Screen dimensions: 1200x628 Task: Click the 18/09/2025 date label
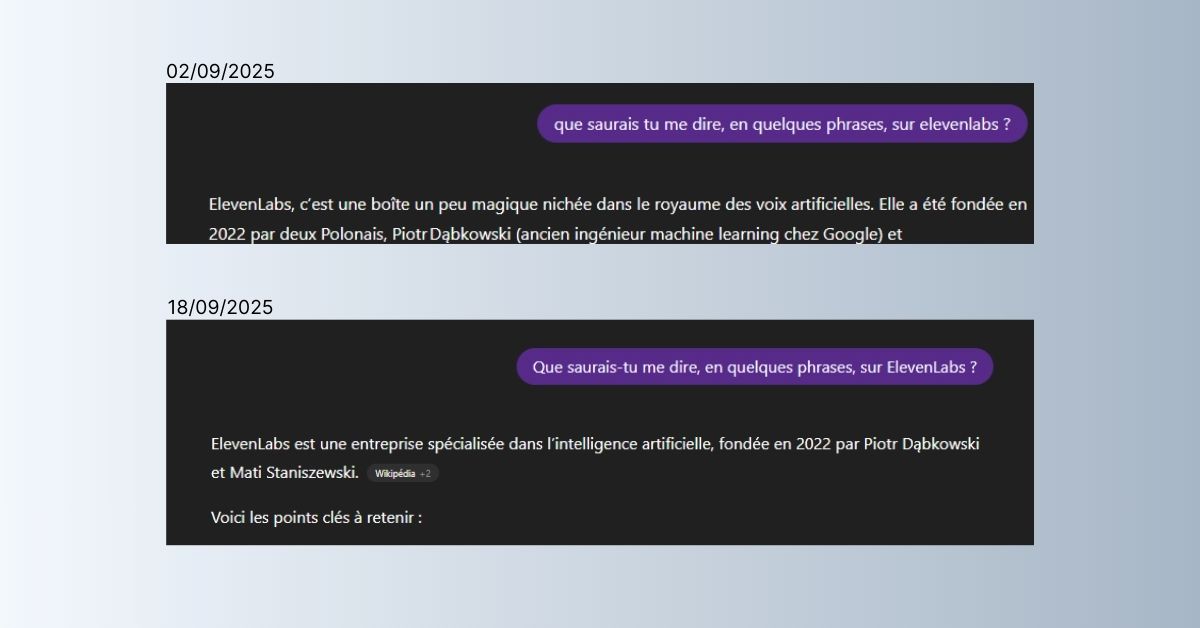(x=220, y=307)
